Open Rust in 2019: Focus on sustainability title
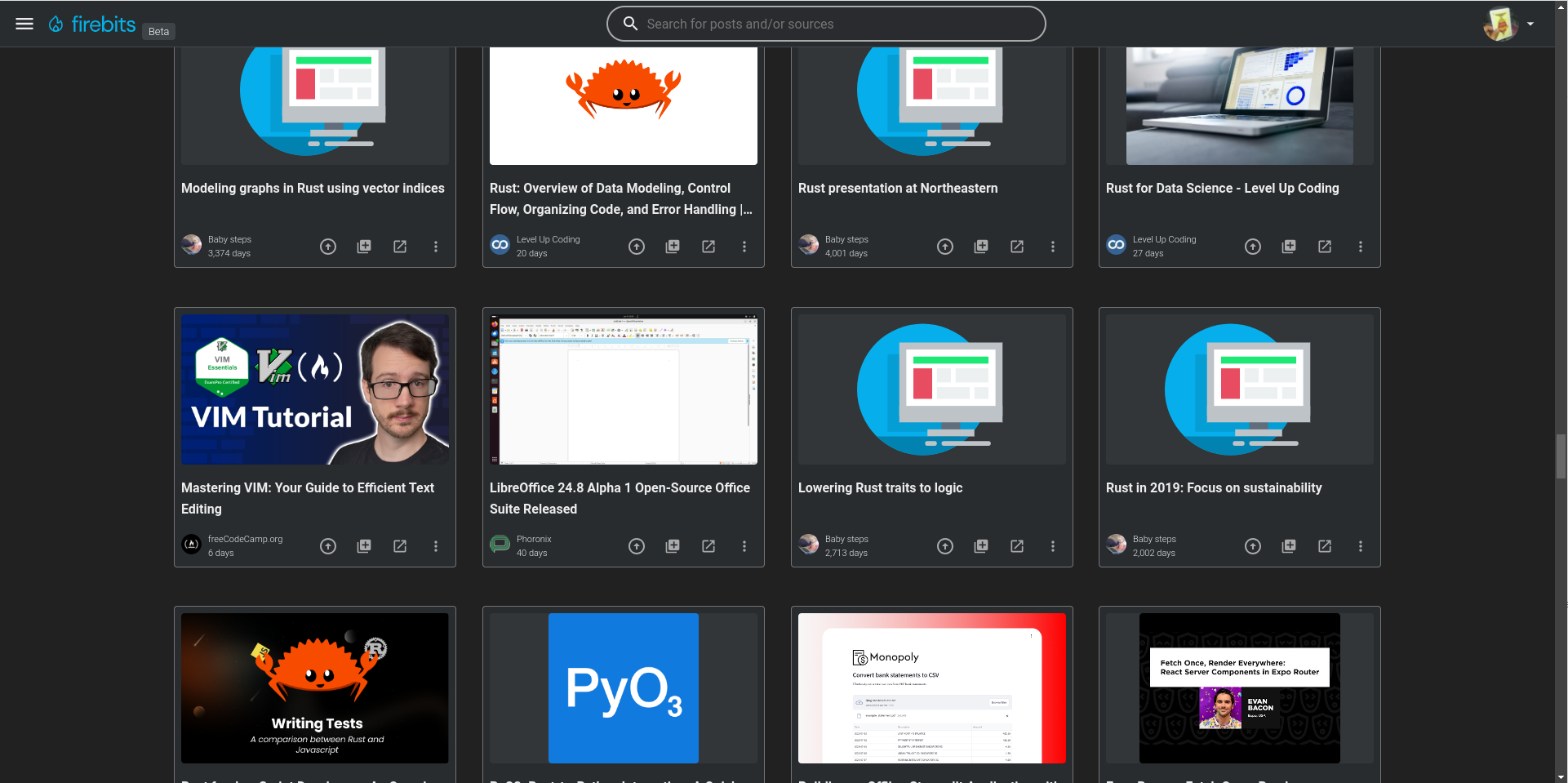The height and width of the screenshot is (783, 1568). pyautogui.click(x=1214, y=488)
